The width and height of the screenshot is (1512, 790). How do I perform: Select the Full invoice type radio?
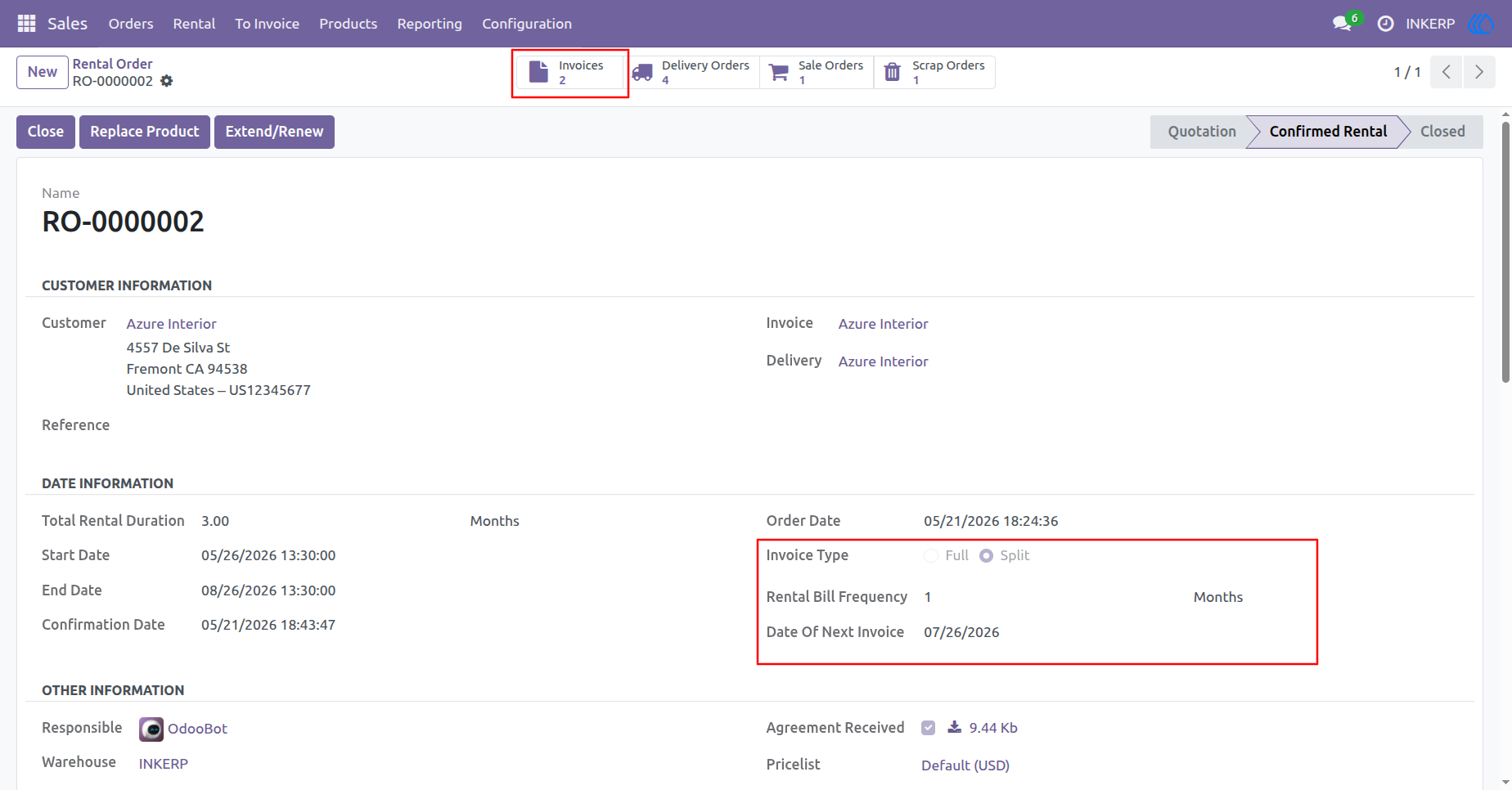tap(931, 556)
